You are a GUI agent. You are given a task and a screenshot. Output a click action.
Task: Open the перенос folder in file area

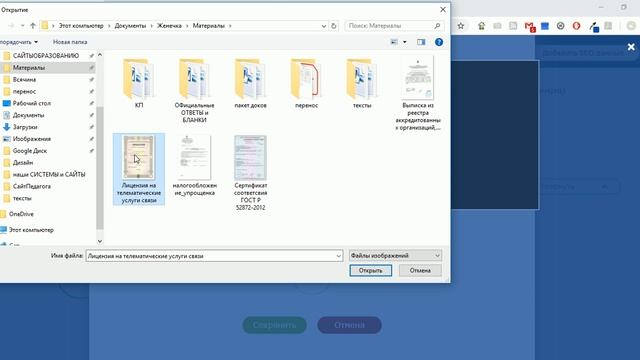tap(306, 83)
